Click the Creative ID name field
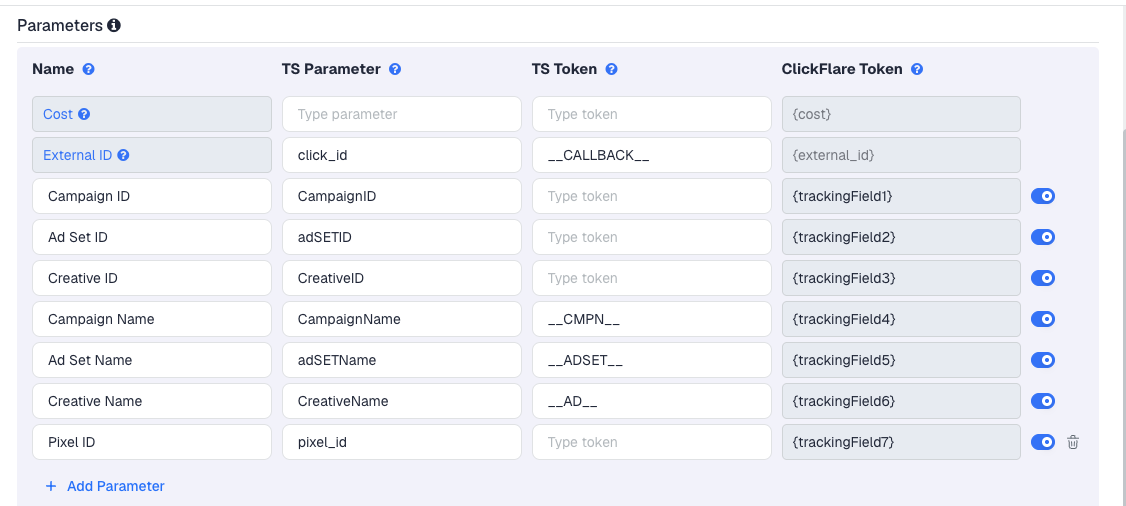 point(152,278)
